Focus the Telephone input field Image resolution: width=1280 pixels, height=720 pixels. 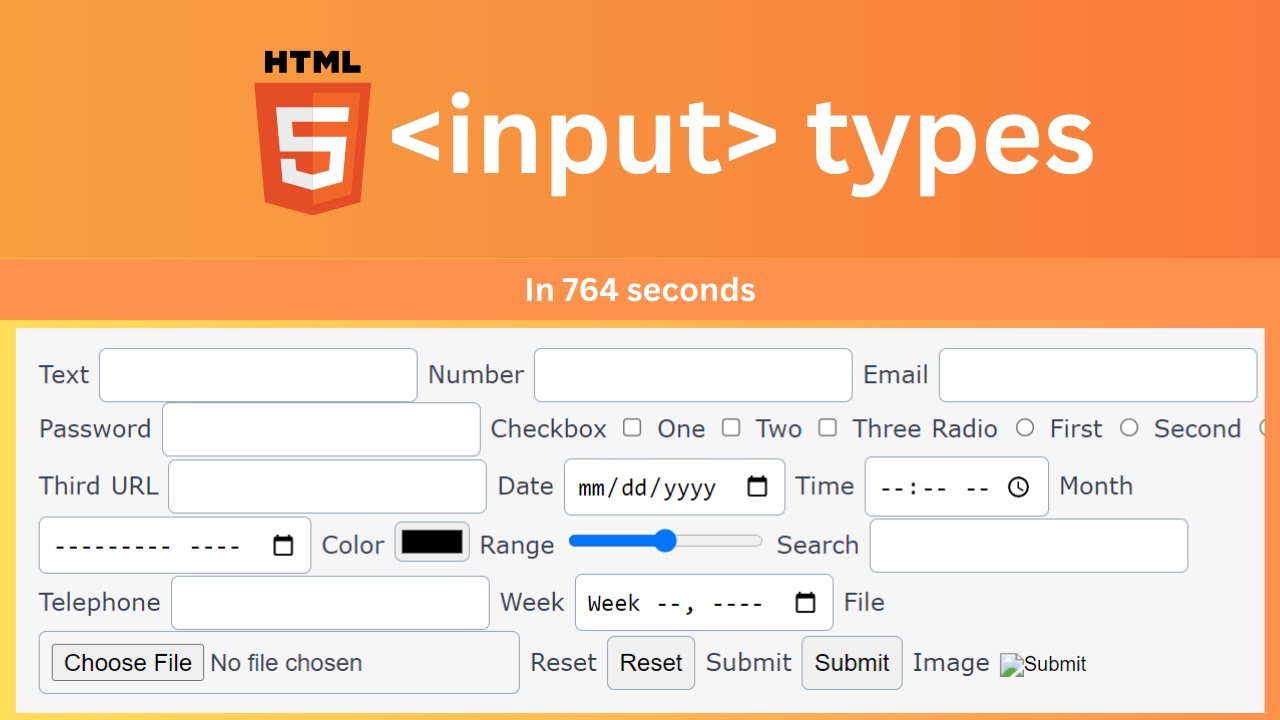pyautogui.click(x=330, y=603)
